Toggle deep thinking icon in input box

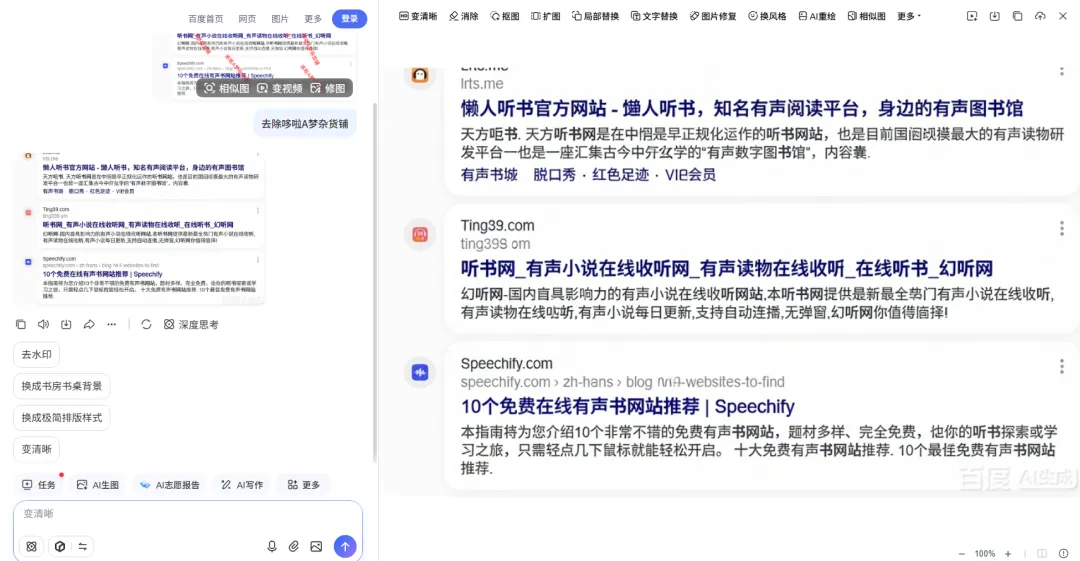[32, 547]
